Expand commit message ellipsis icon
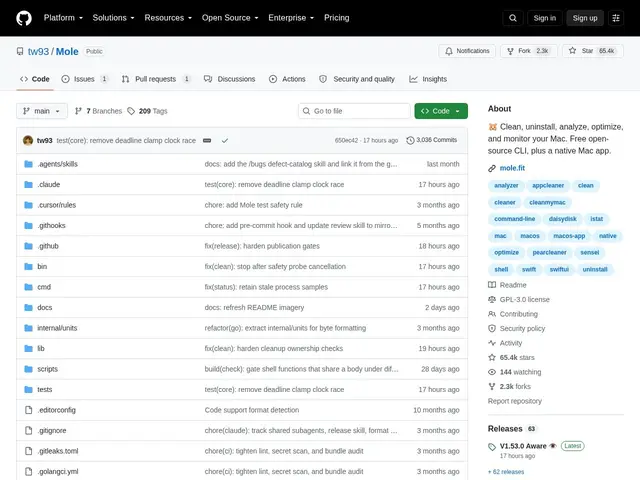This screenshot has width=640, height=480. [x=207, y=140]
